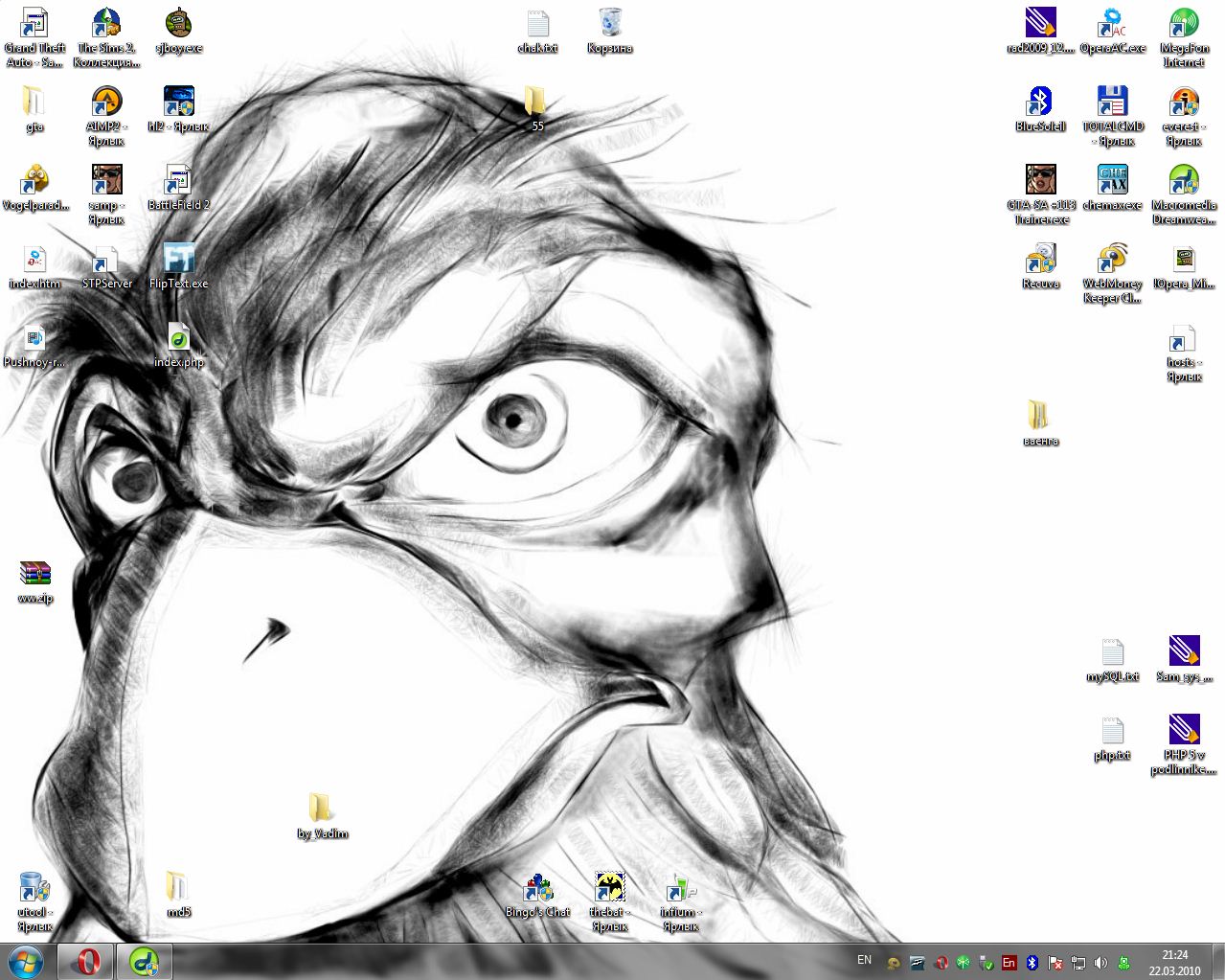
Task: Launch the BlueSoleil Bluetooth shortcut
Action: [1040, 102]
